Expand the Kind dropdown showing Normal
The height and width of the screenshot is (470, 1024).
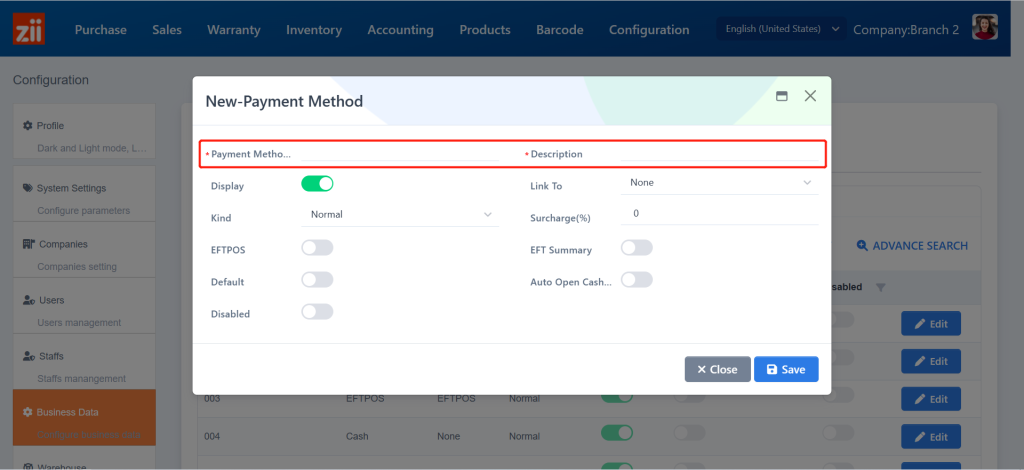click(400, 214)
